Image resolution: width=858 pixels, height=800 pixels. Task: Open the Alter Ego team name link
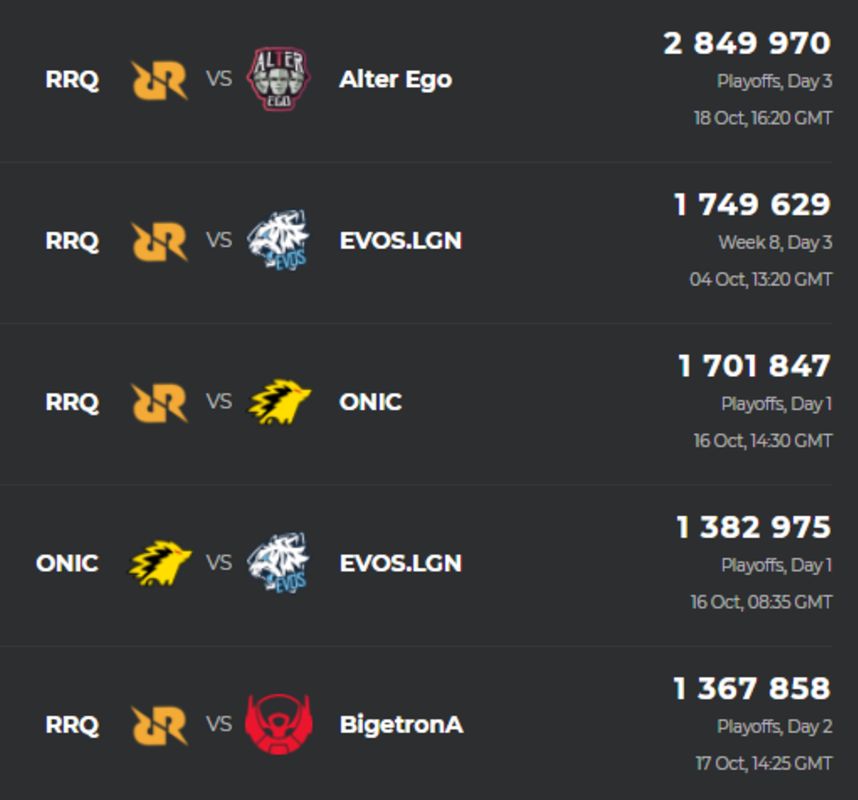(x=396, y=80)
